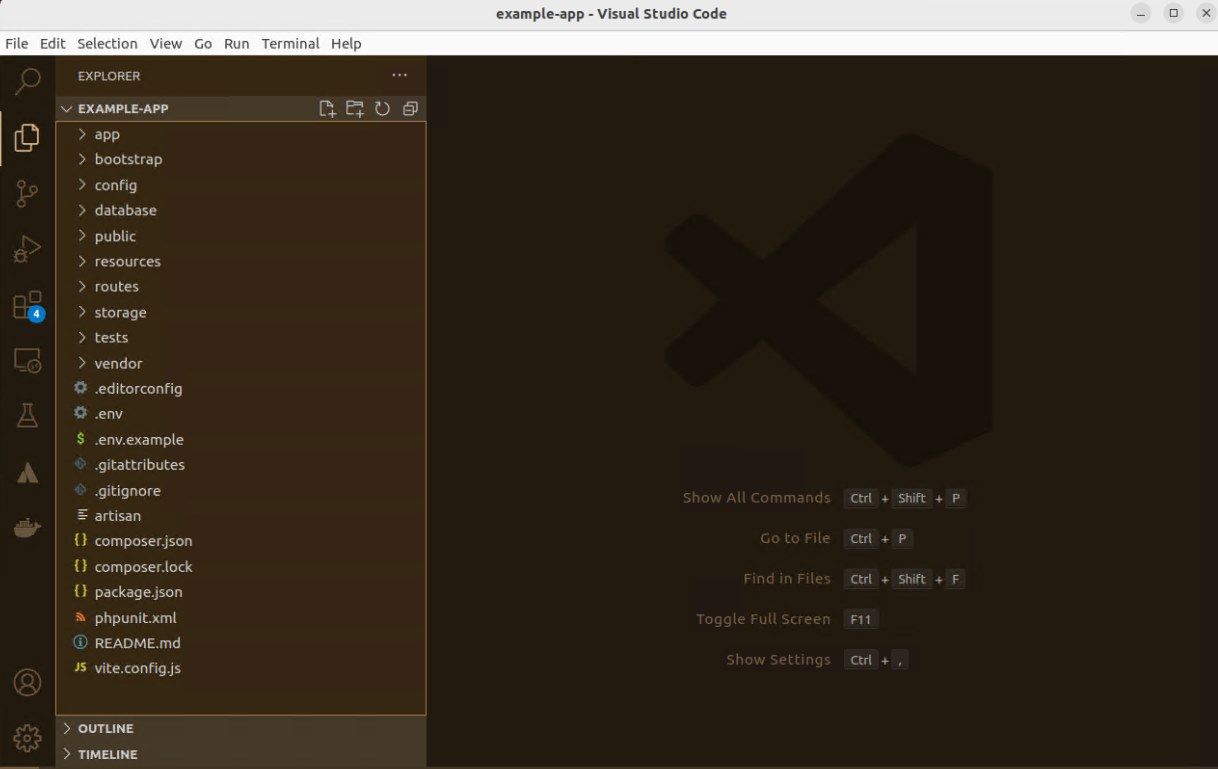This screenshot has width=1218, height=769.
Task: Open the Go menu
Action: pos(203,44)
